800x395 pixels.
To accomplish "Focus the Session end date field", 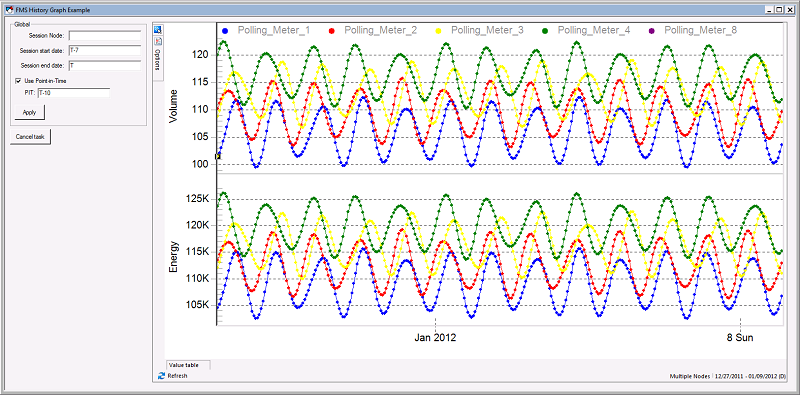I will [105, 65].
